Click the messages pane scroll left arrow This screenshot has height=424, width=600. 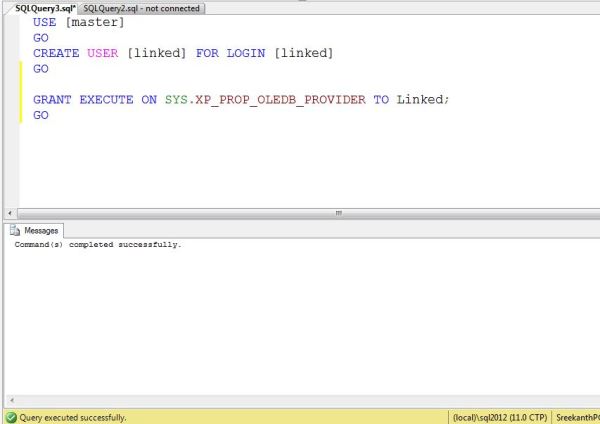[10, 400]
